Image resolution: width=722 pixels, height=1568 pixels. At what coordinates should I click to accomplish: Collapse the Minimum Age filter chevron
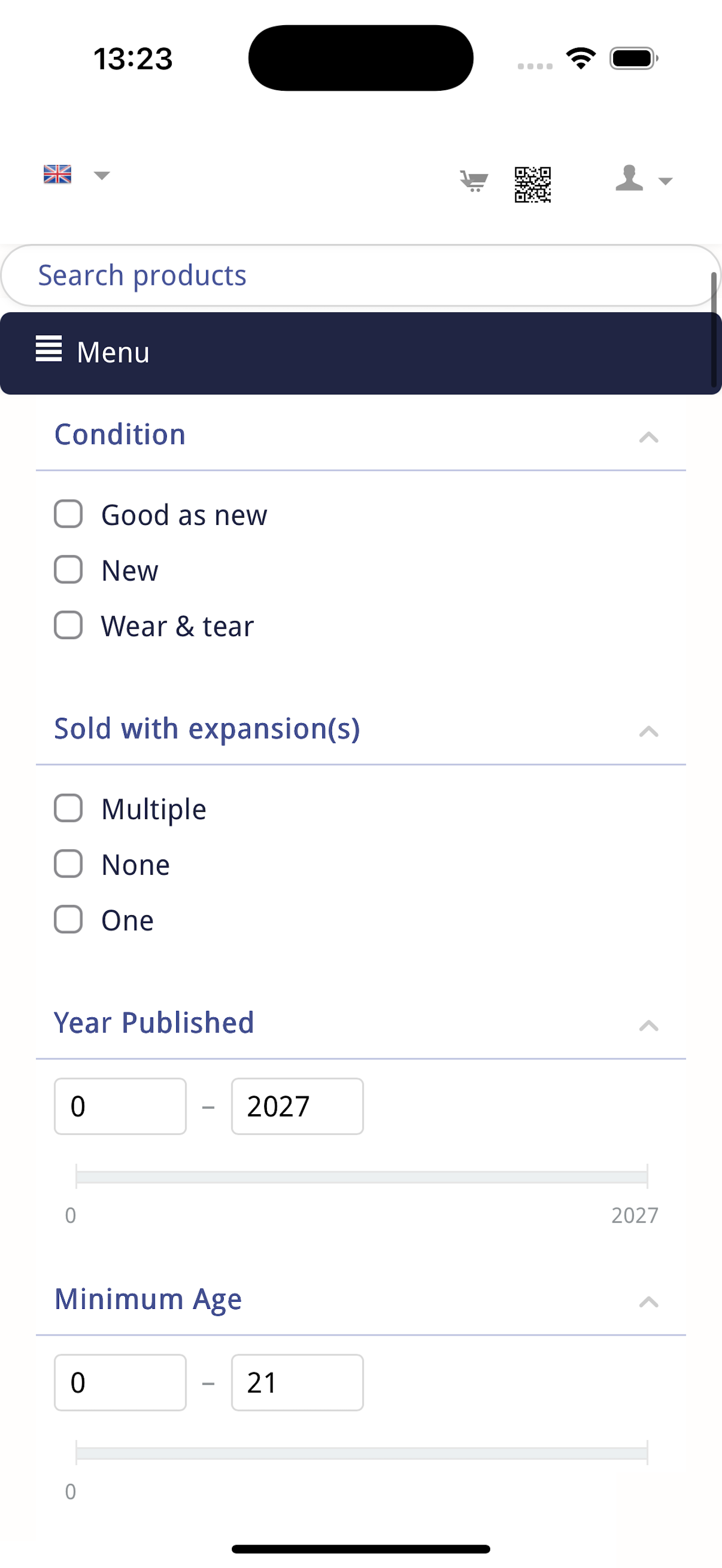[x=649, y=1302]
